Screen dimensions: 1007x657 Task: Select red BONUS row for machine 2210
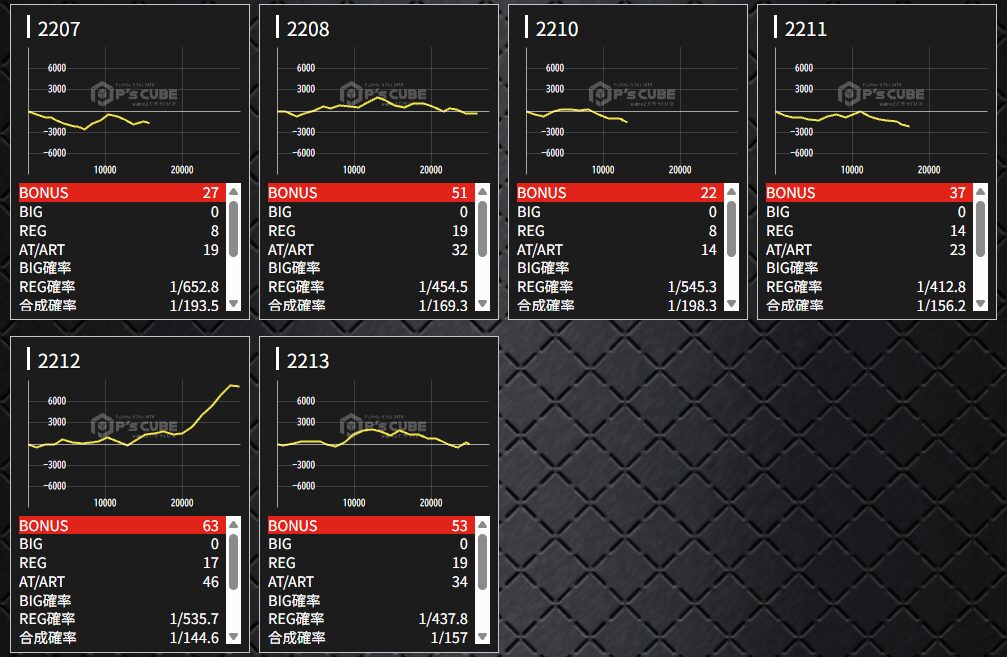pyautogui.click(x=619, y=193)
